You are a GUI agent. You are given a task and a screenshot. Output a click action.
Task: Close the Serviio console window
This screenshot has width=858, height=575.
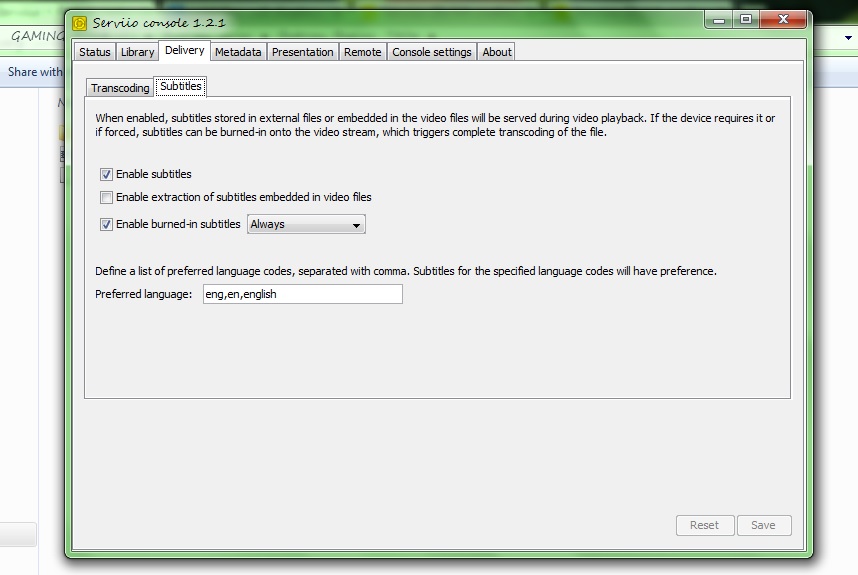784,19
